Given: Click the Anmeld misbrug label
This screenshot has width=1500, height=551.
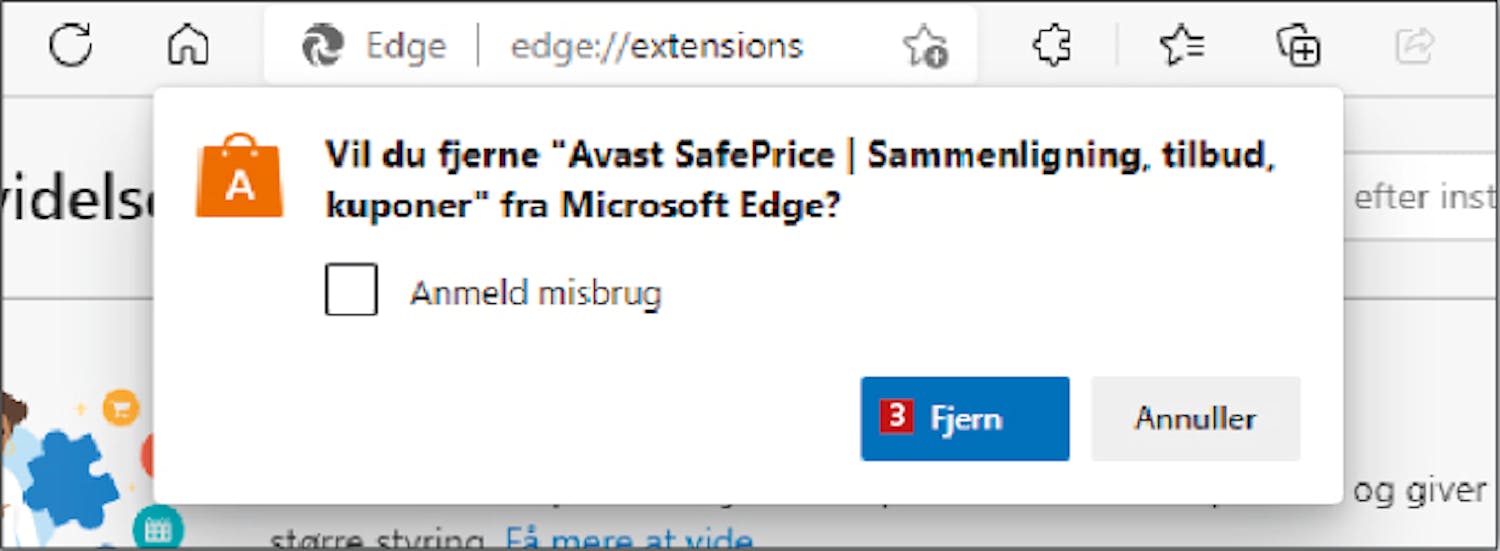Looking at the screenshot, I should tap(536, 293).
